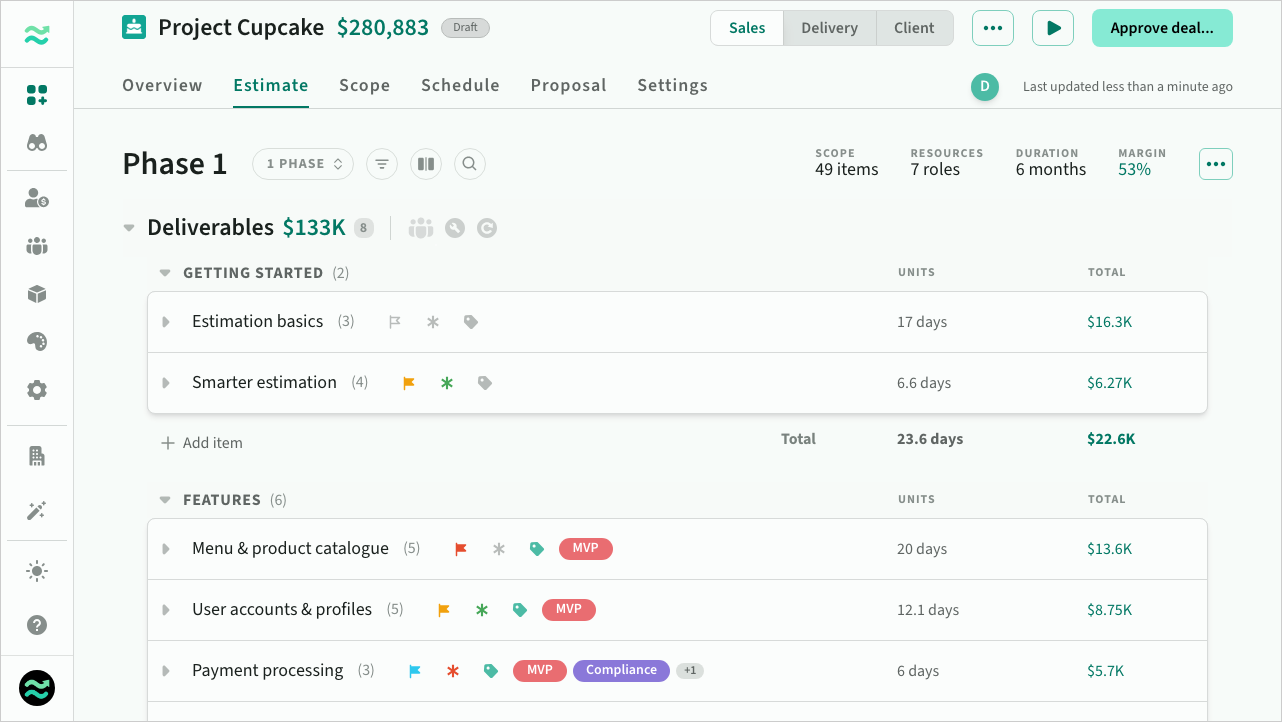Open the binoculars icon in sidebar
This screenshot has width=1282, height=722.
[37, 143]
